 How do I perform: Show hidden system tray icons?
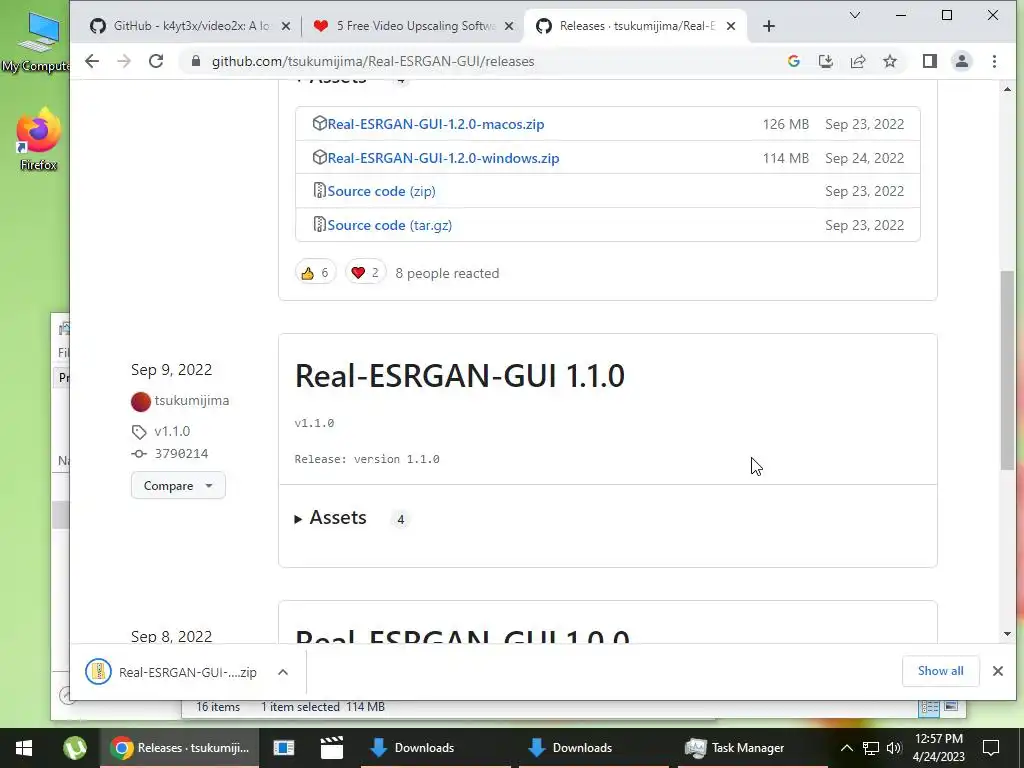846,748
